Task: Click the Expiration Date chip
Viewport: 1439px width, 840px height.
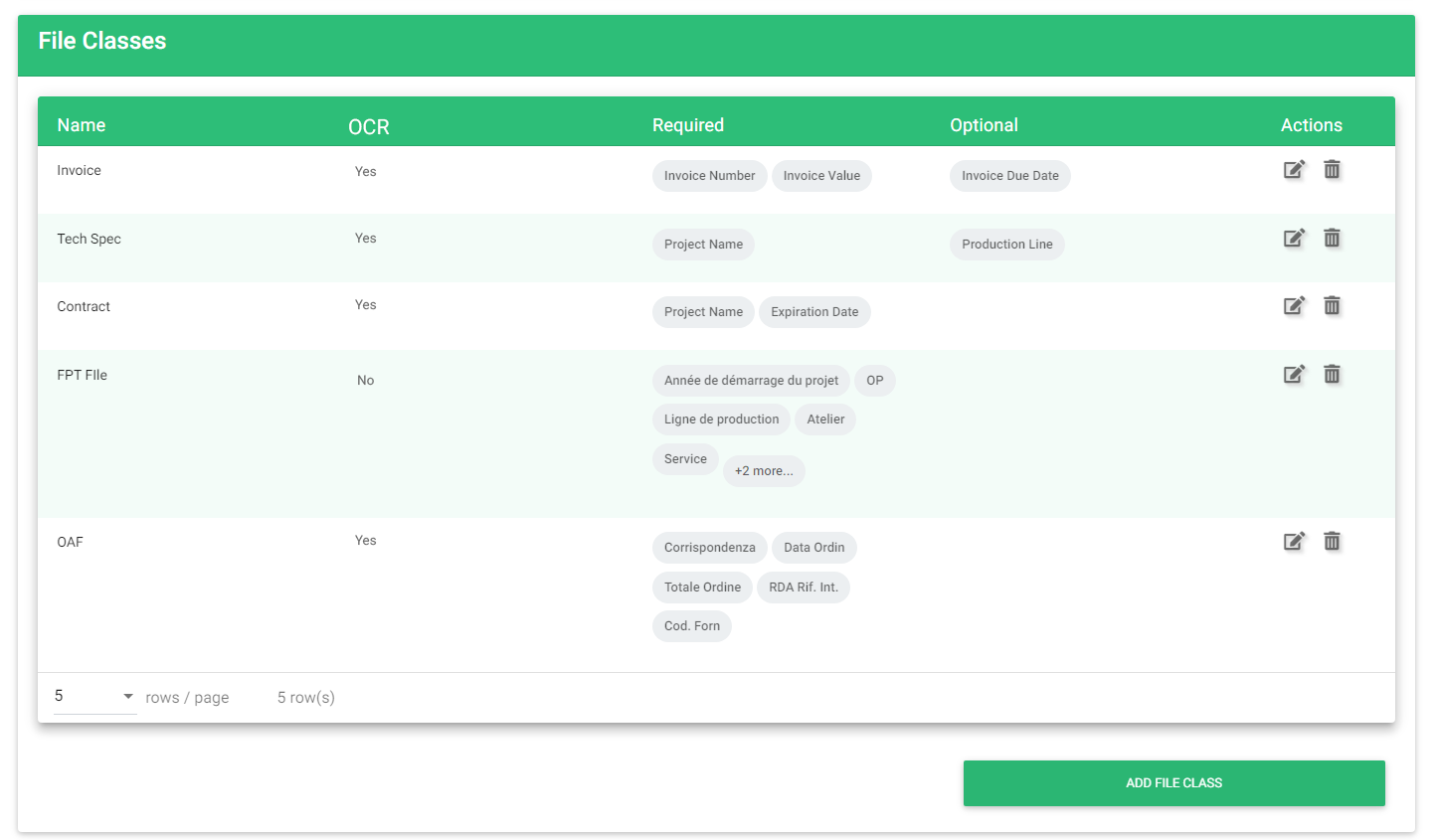Action: coord(814,312)
